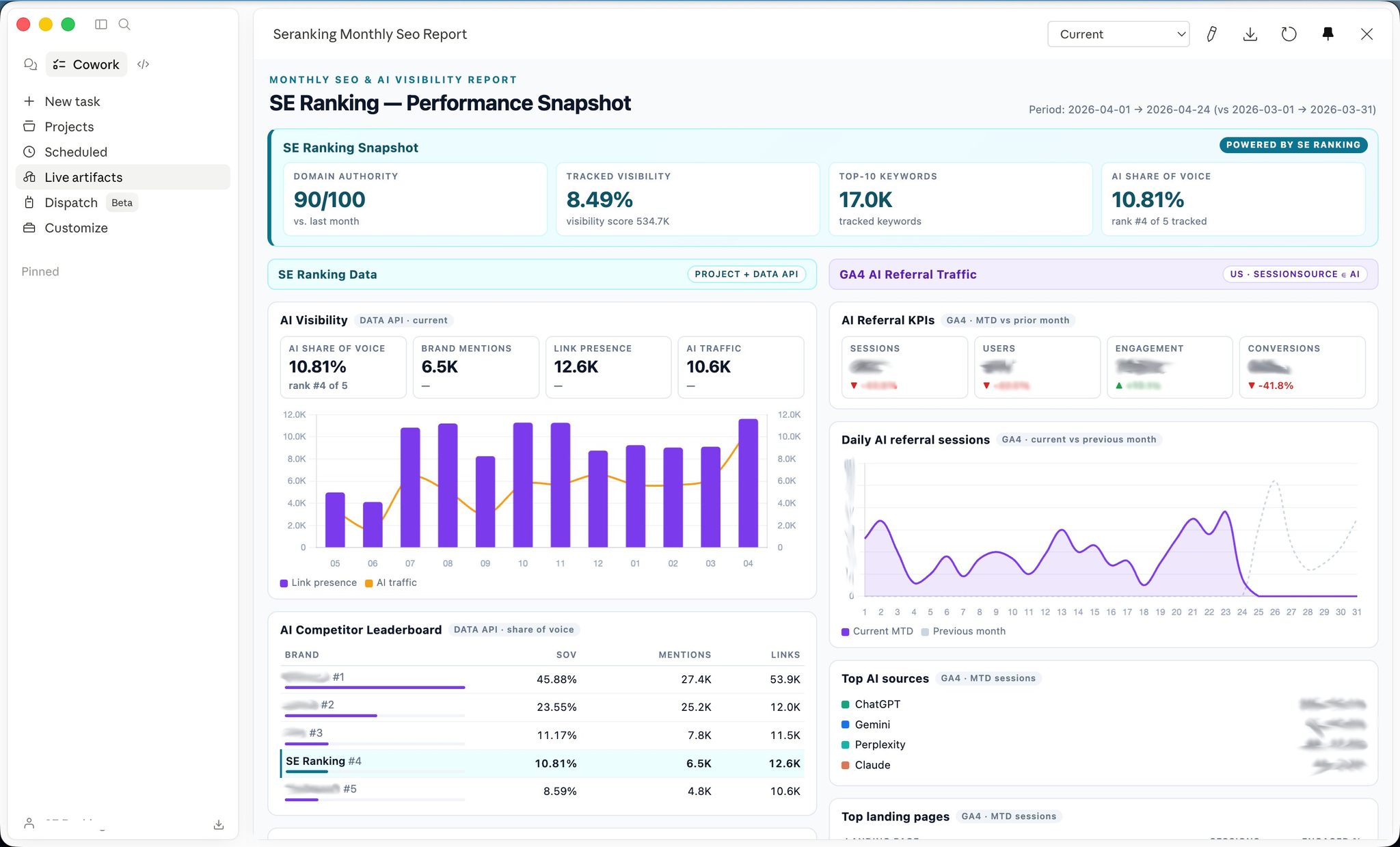Open the Current version dropdown
Viewport: 1400px width, 847px height.
(1118, 34)
